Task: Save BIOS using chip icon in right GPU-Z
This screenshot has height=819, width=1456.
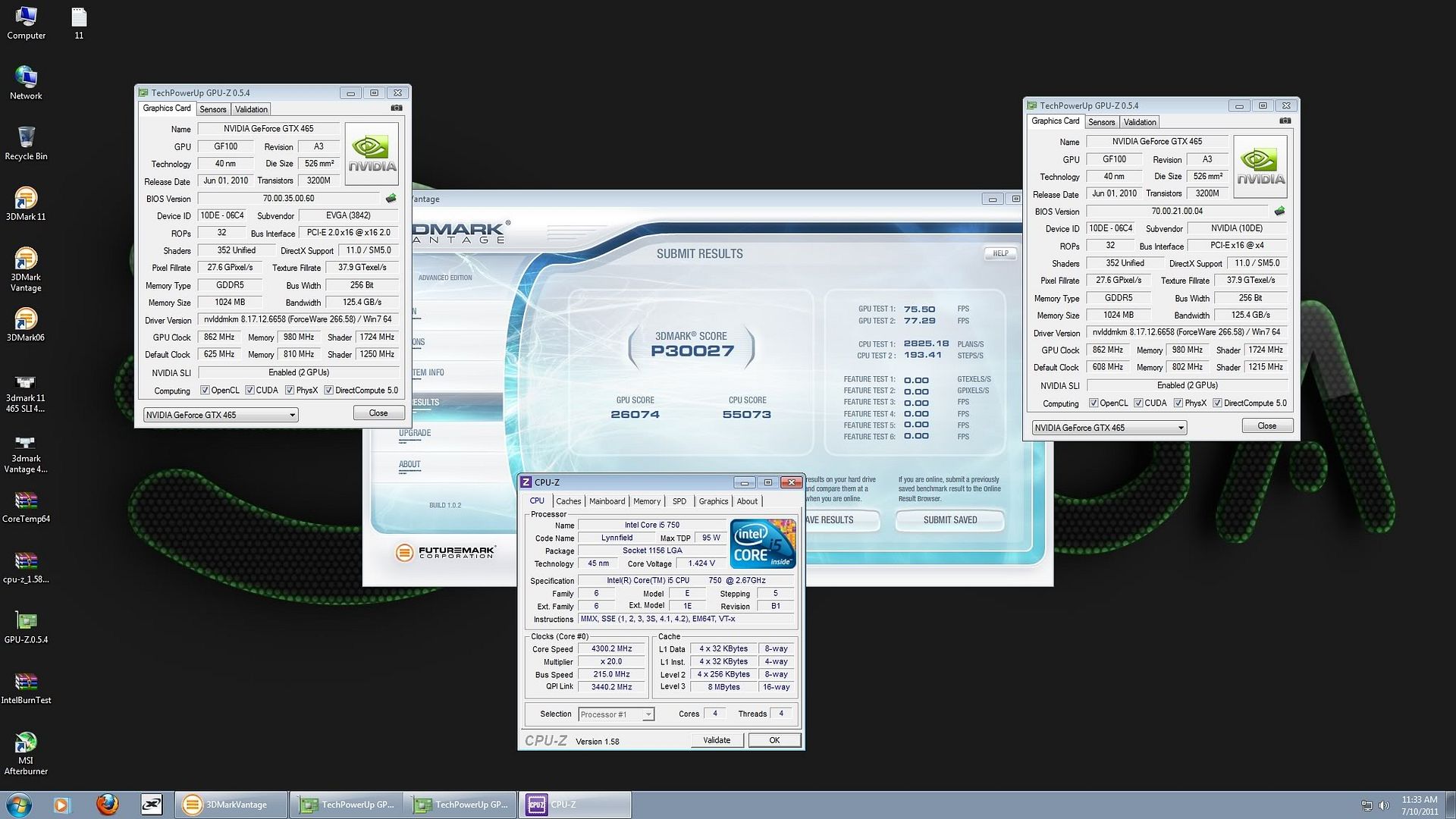Action: coord(1279,212)
